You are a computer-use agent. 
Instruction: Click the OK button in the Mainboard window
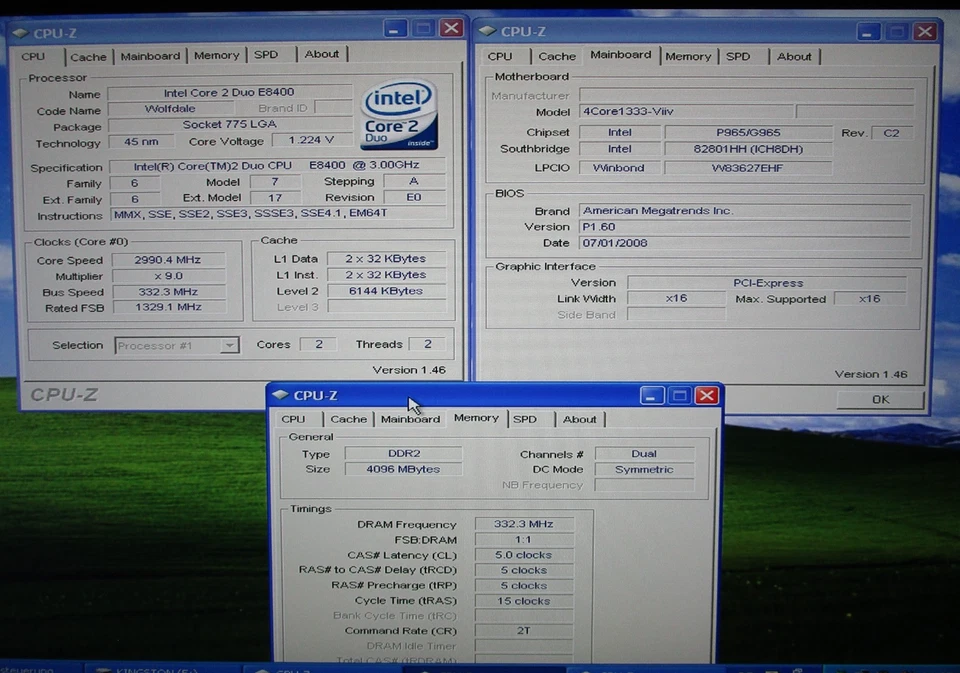coord(879,399)
